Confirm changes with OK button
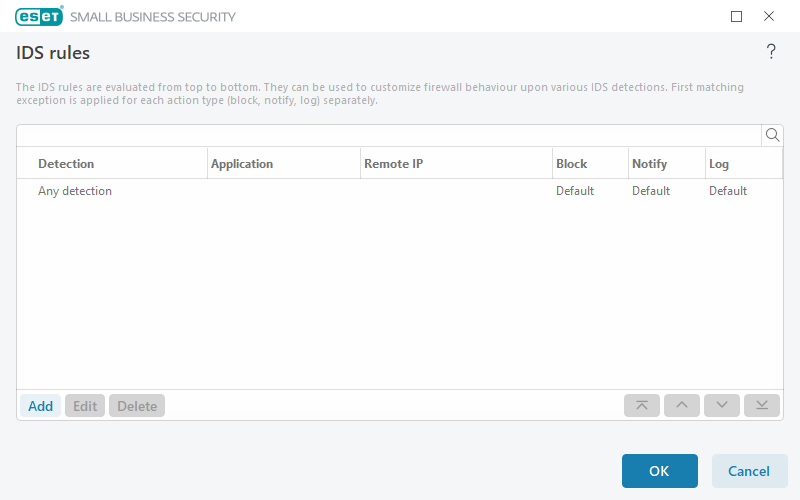Viewport: 800px width, 500px height. [659, 471]
